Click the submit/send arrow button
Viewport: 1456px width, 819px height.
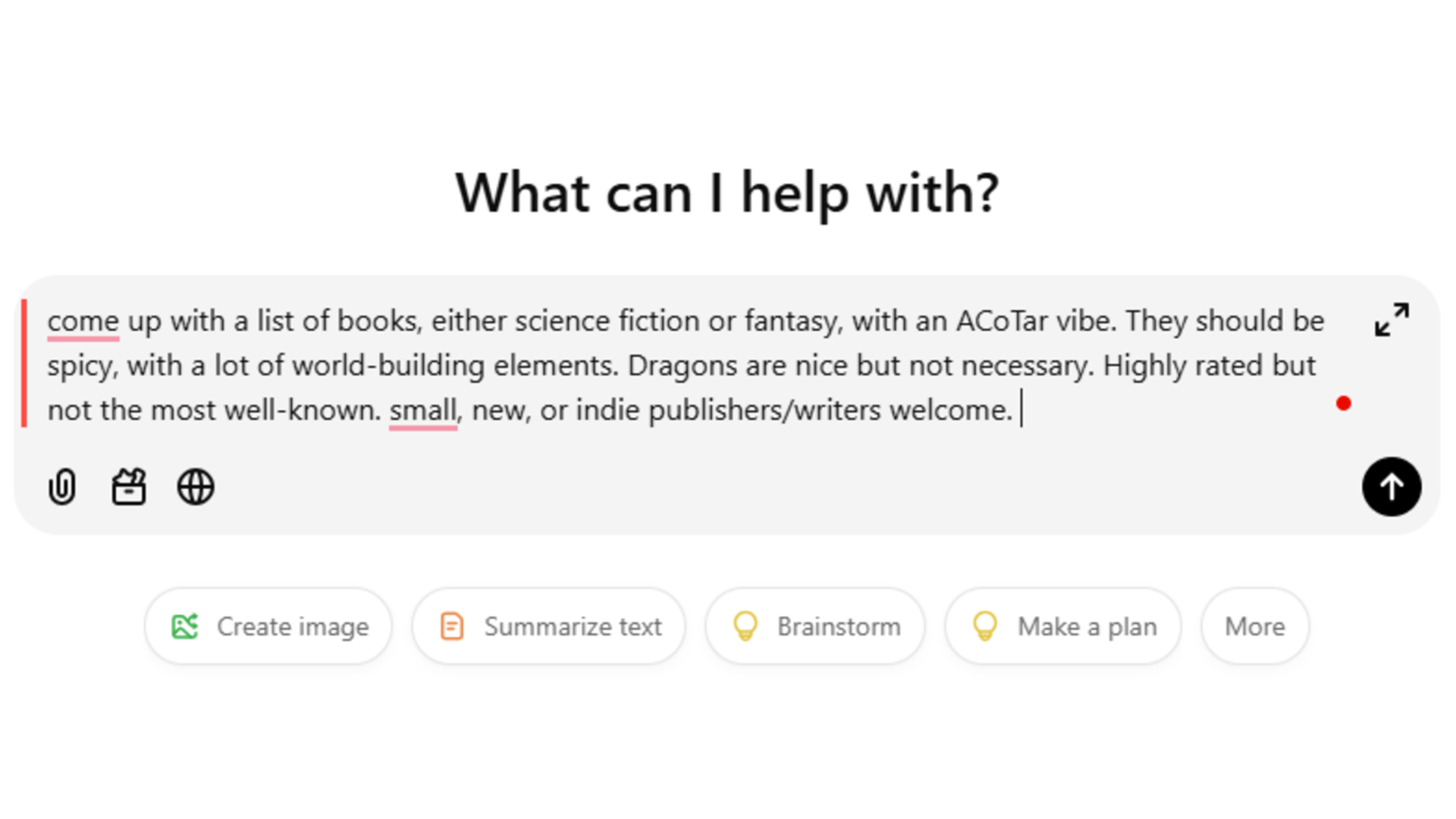[1391, 486]
